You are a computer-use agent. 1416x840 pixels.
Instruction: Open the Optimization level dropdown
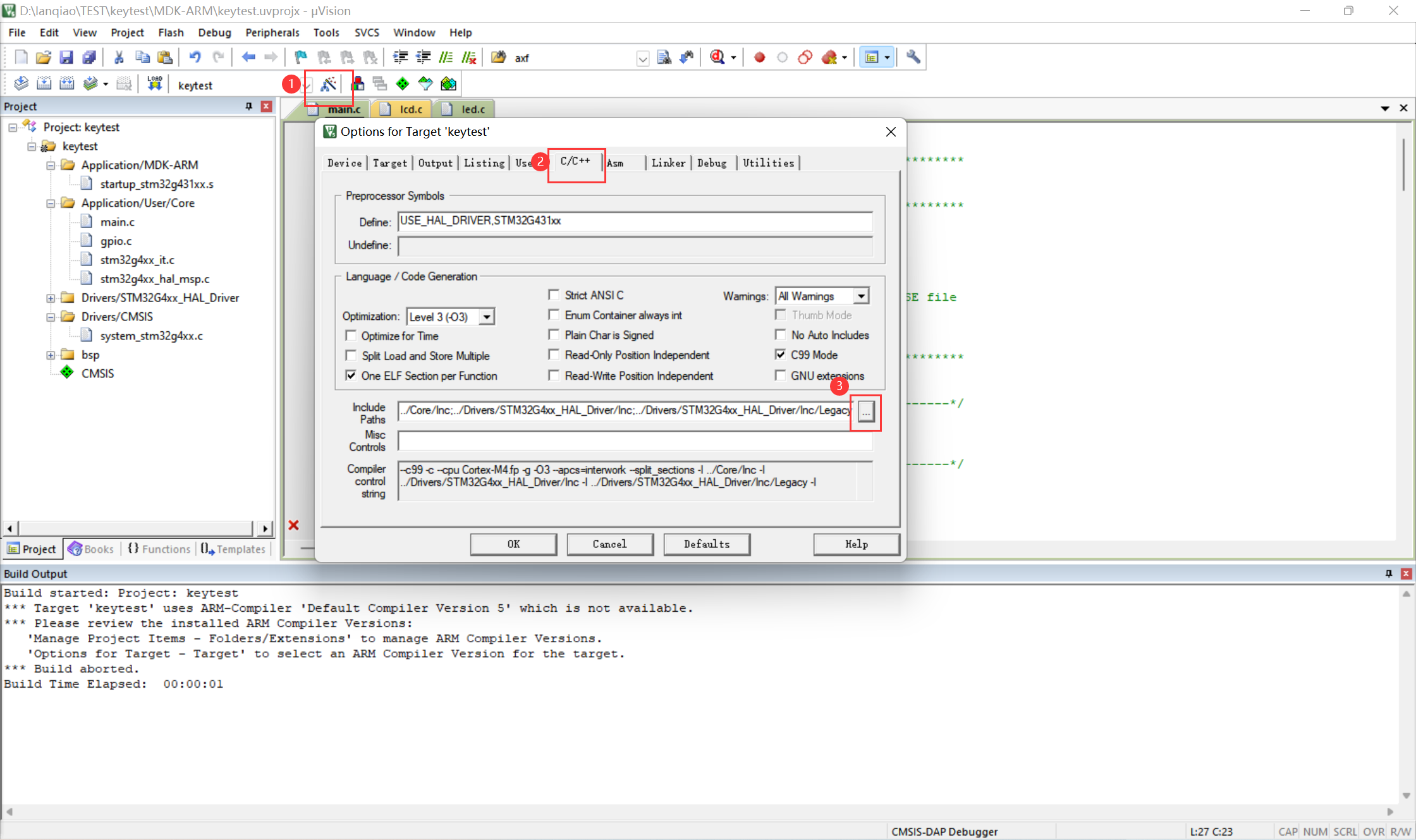pos(486,317)
